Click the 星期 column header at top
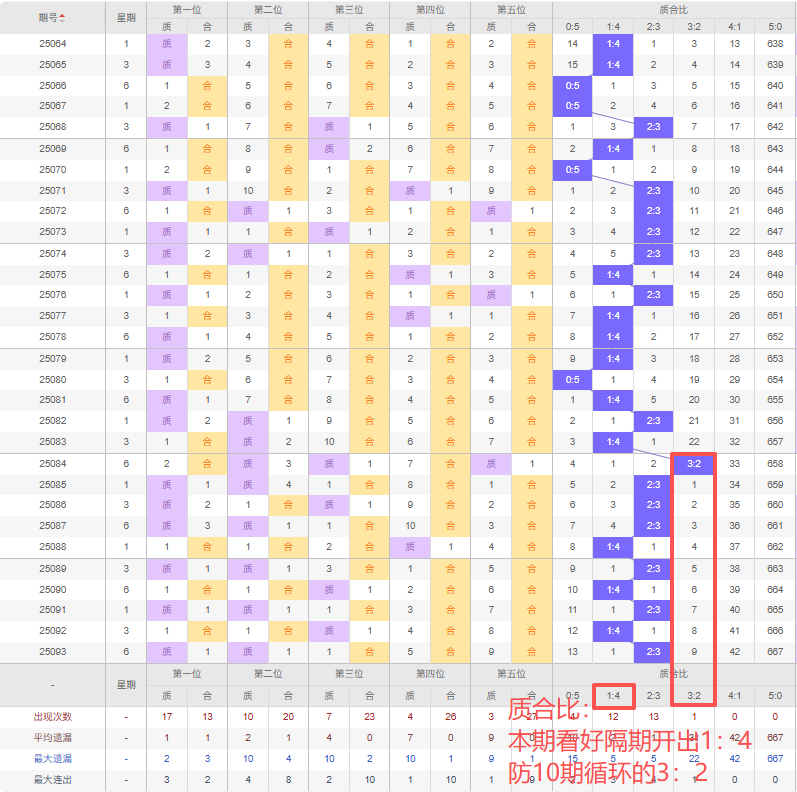This screenshot has width=797, height=792. point(126,18)
